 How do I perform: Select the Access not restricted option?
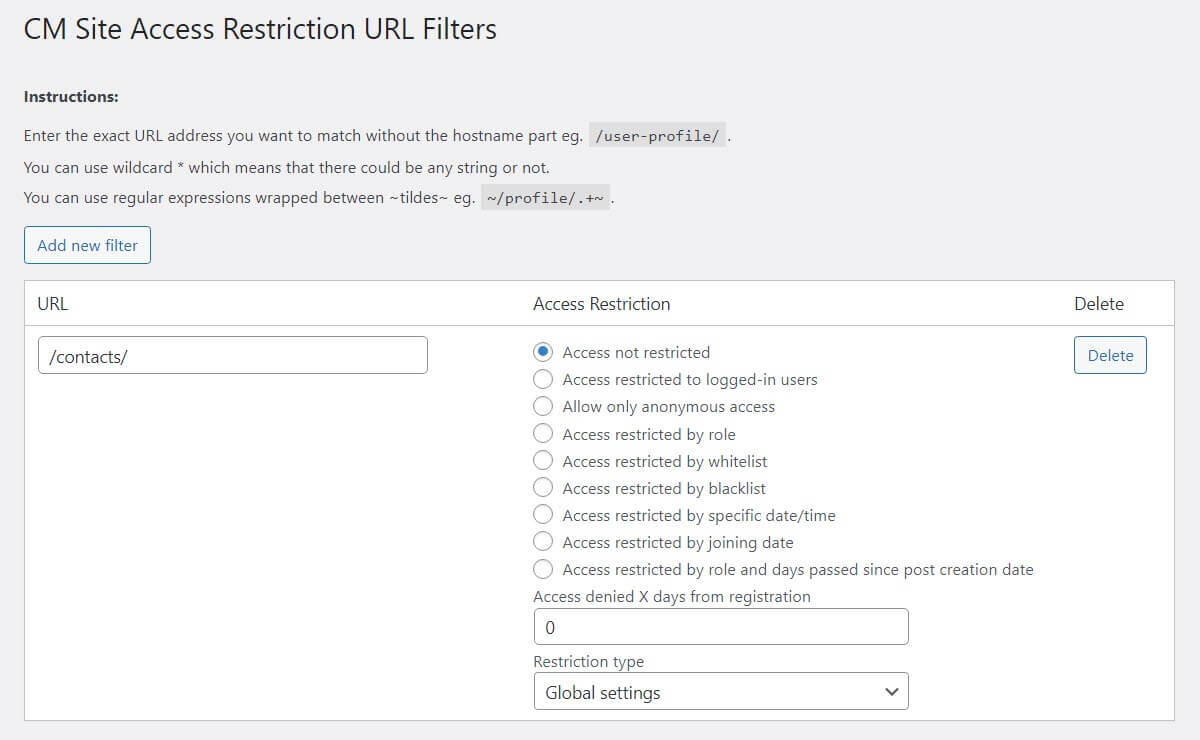pyautogui.click(x=543, y=352)
